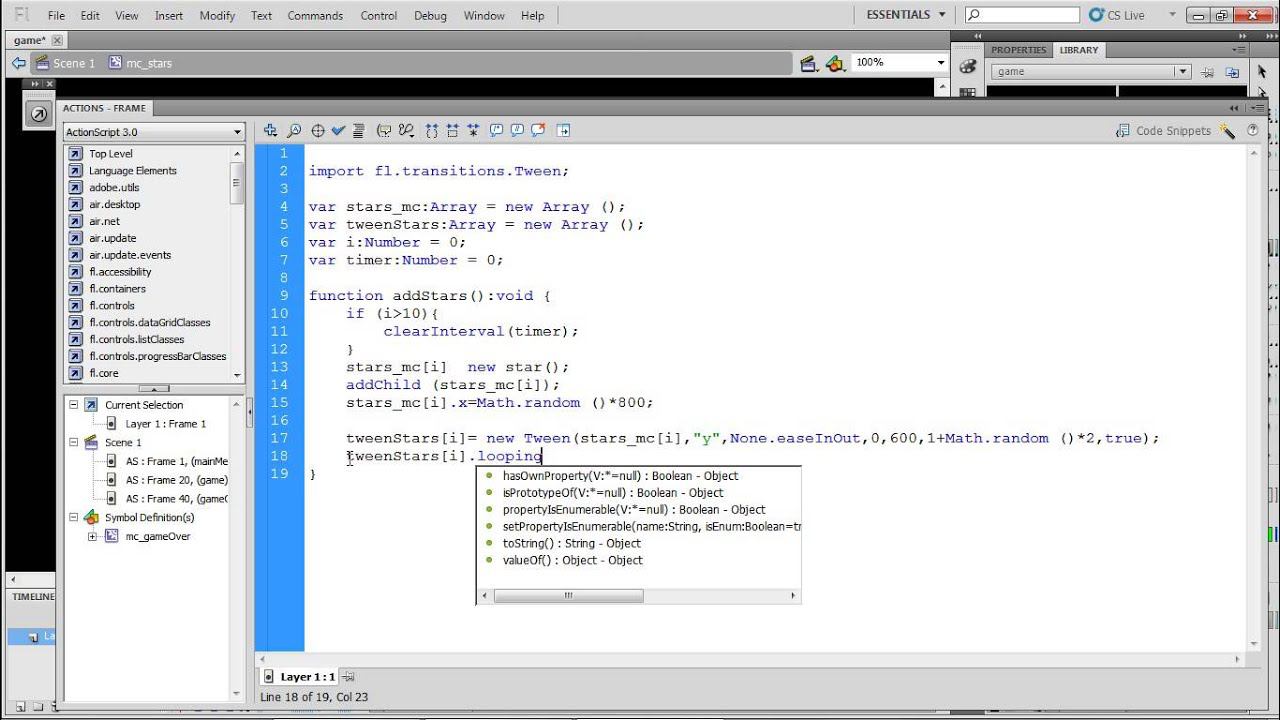The width and height of the screenshot is (1280, 720).
Task: Switch to the PROPERTIES tab
Action: (x=1018, y=50)
